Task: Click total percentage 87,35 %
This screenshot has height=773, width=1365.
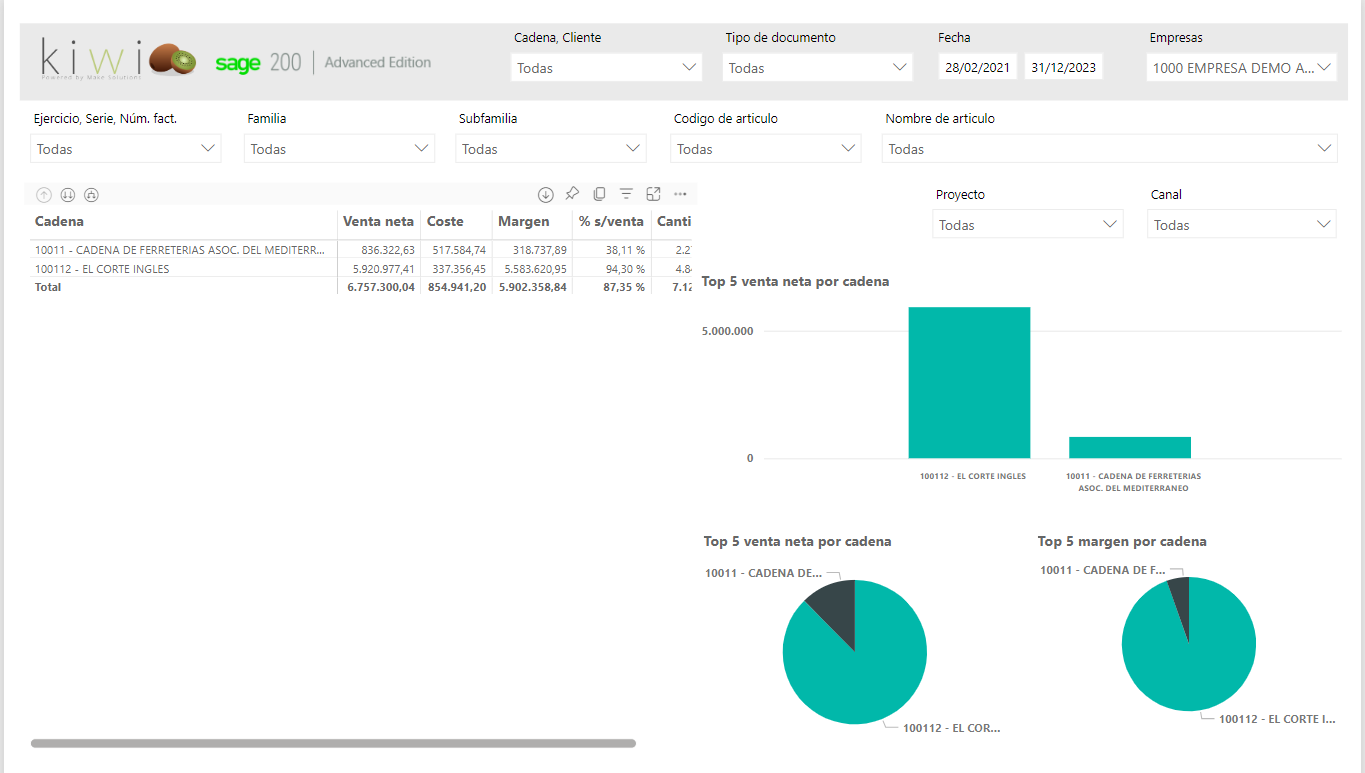Action: 625,287
